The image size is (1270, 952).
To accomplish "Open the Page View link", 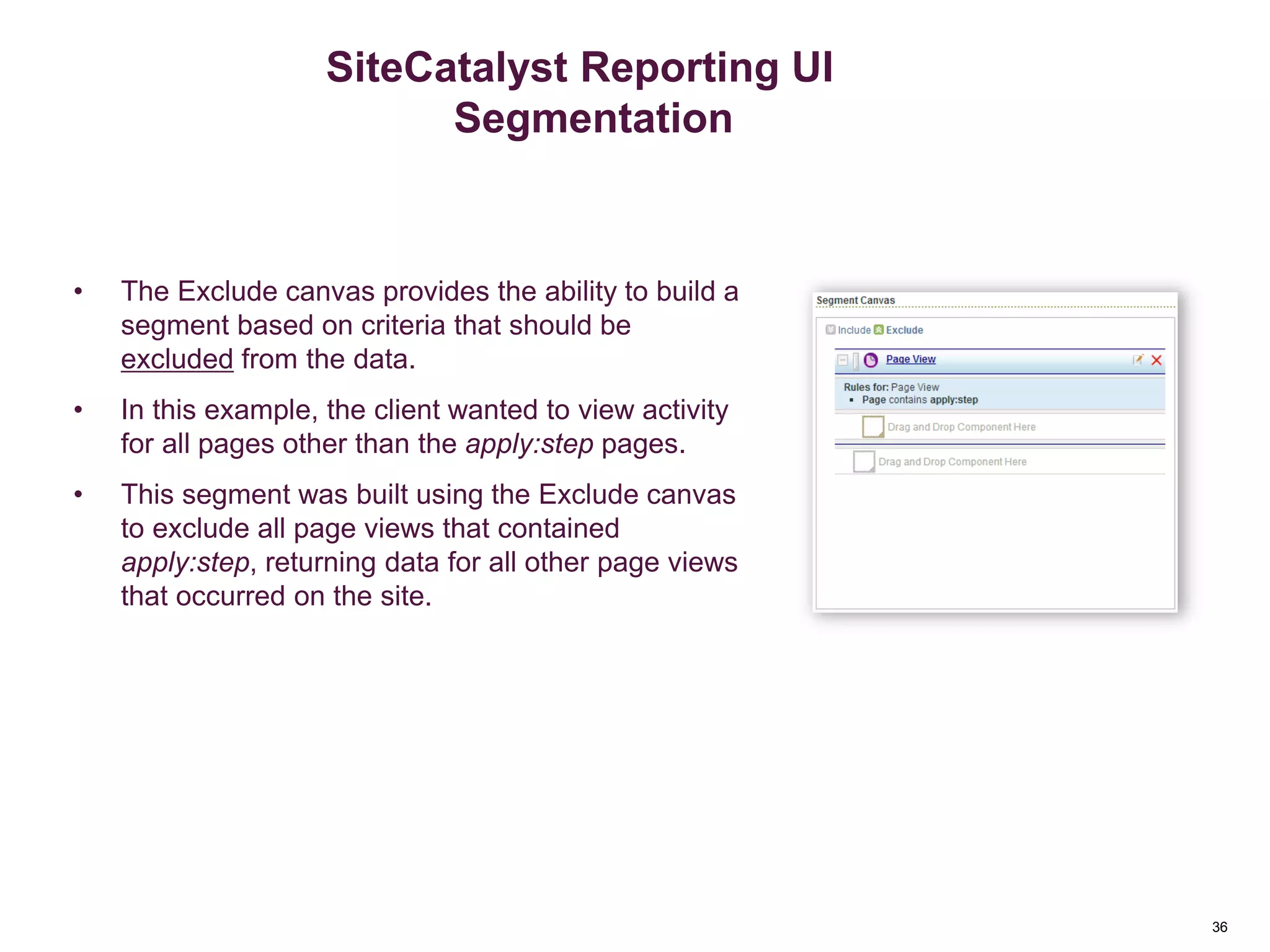I will click(x=910, y=359).
